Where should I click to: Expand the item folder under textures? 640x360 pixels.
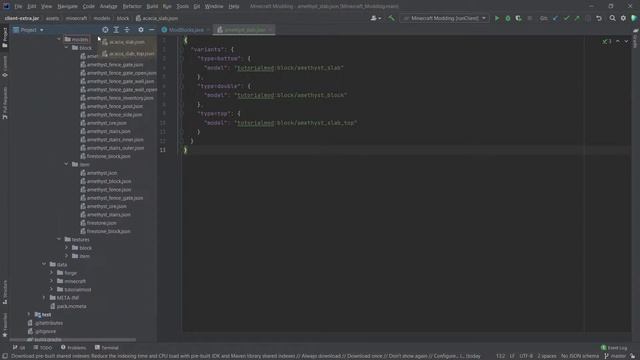pos(66,256)
